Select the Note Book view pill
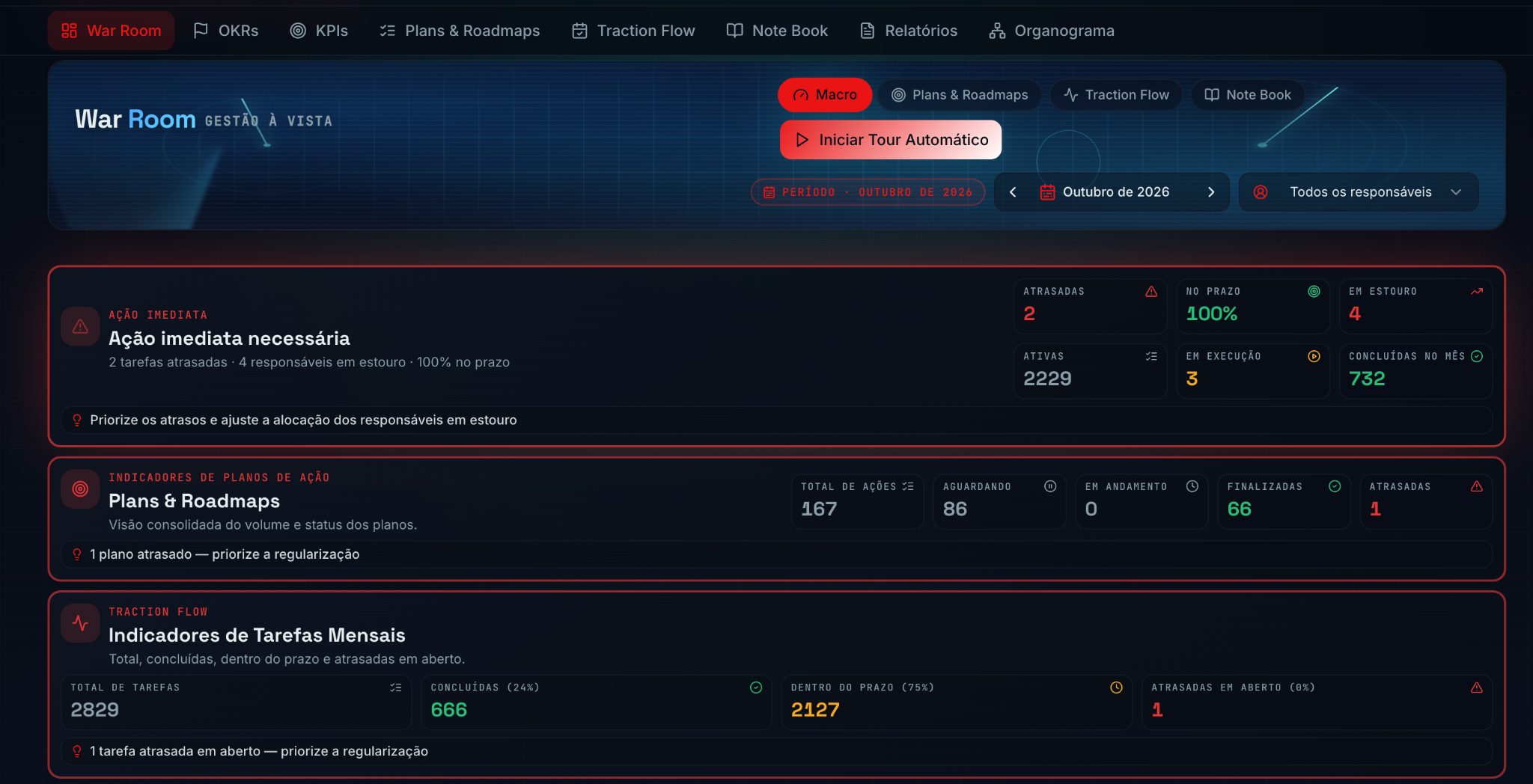 (x=1248, y=95)
